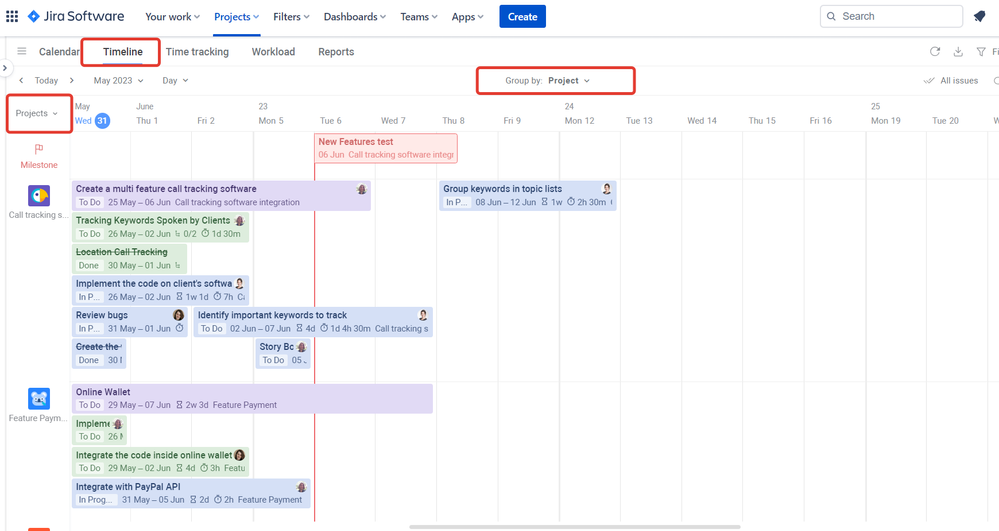Image resolution: width=999 pixels, height=531 pixels.
Task: Click avatar on Create a multi feature task
Action: 362,189
